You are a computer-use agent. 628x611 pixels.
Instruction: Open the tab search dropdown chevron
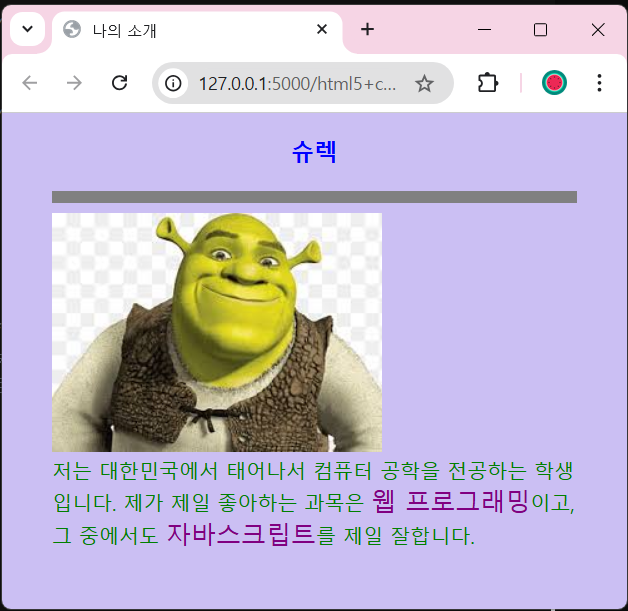pyautogui.click(x=27, y=29)
